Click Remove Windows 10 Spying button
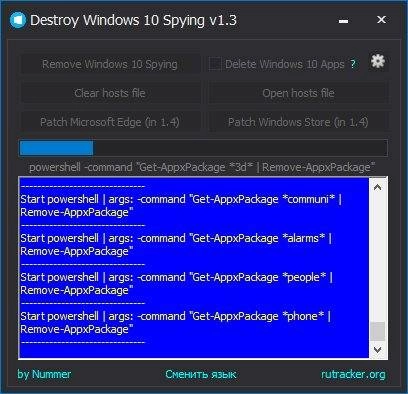 (110, 64)
